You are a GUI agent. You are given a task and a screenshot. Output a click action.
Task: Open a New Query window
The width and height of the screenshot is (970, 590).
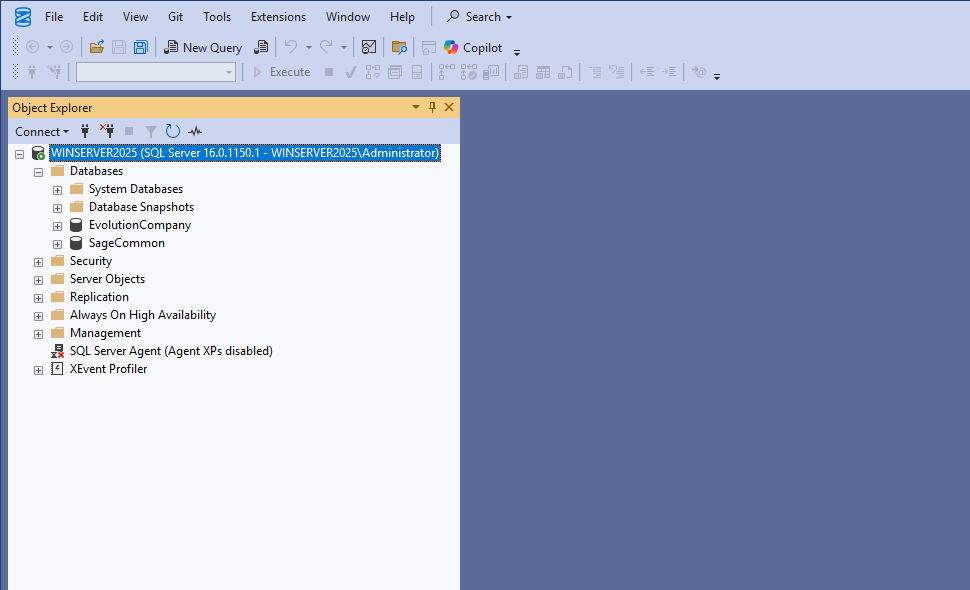point(203,47)
